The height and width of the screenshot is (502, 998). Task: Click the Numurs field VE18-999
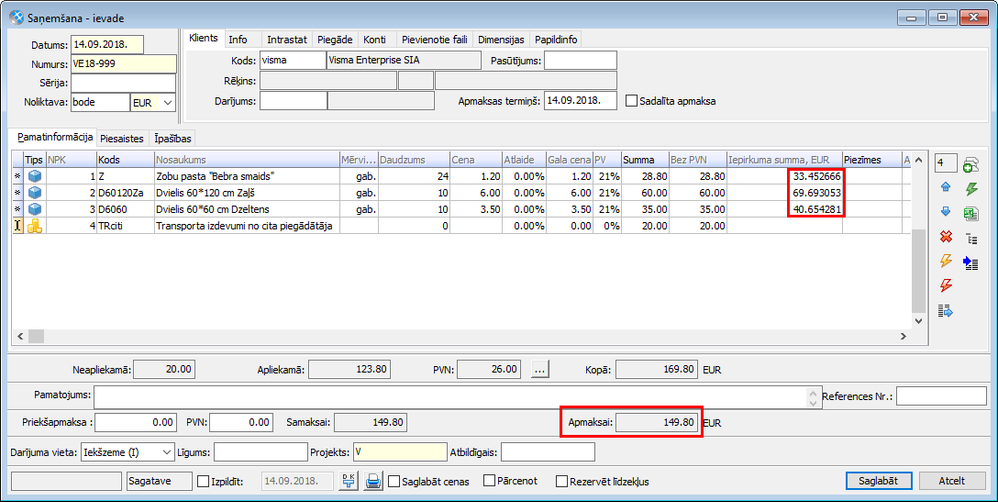click(123, 64)
